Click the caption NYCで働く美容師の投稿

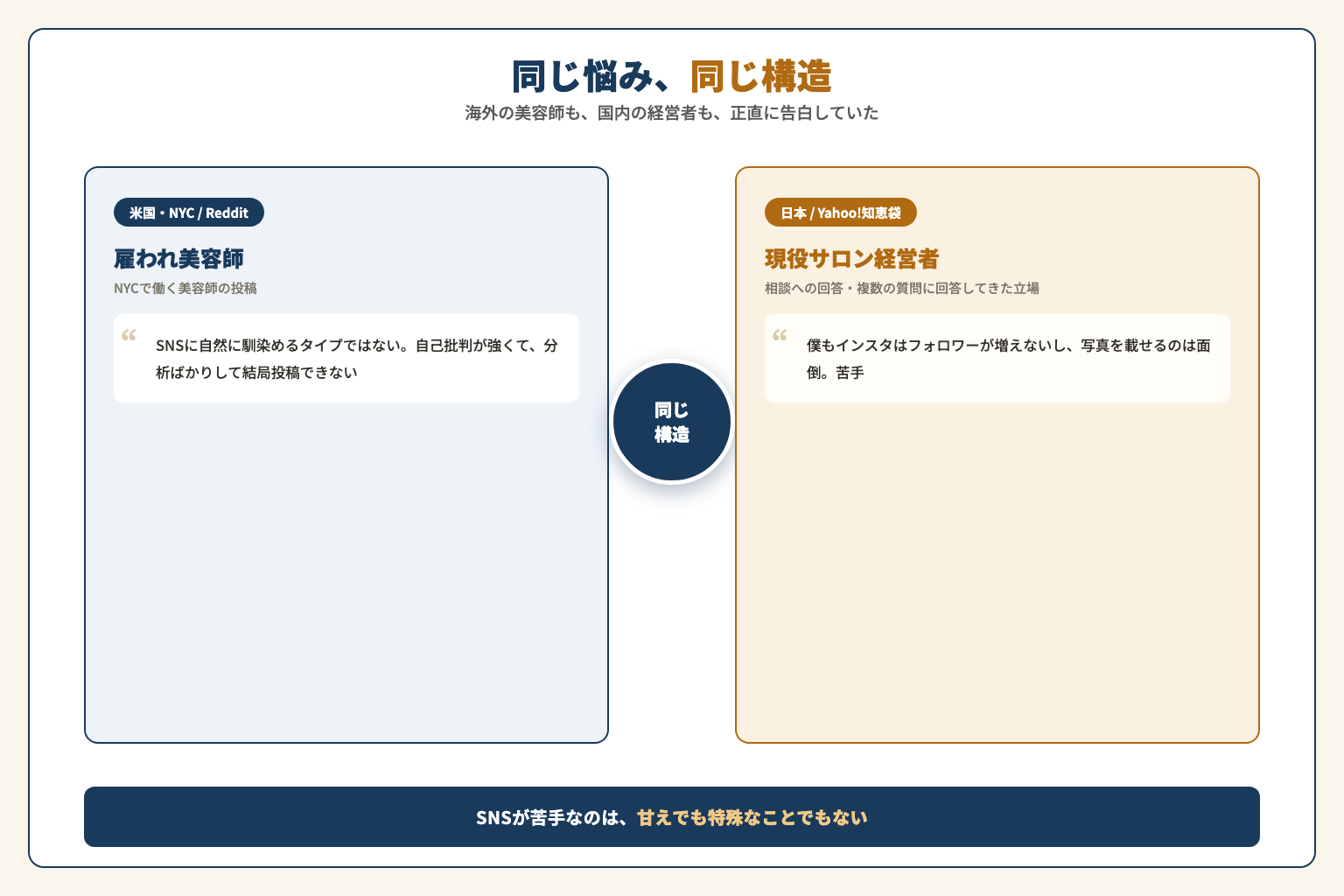coord(185,288)
